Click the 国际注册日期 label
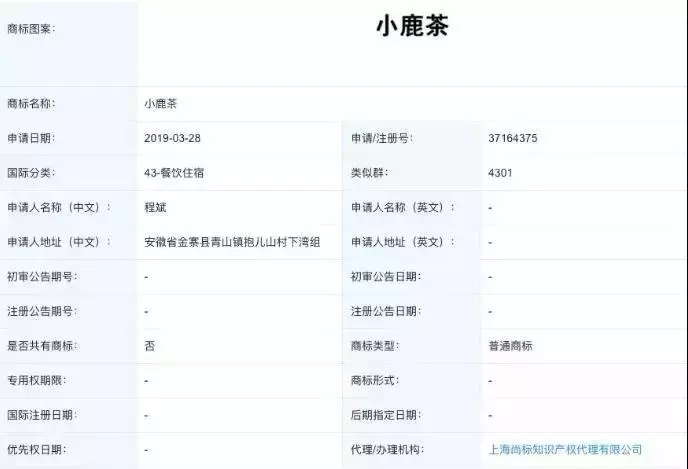 pos(42,415)
